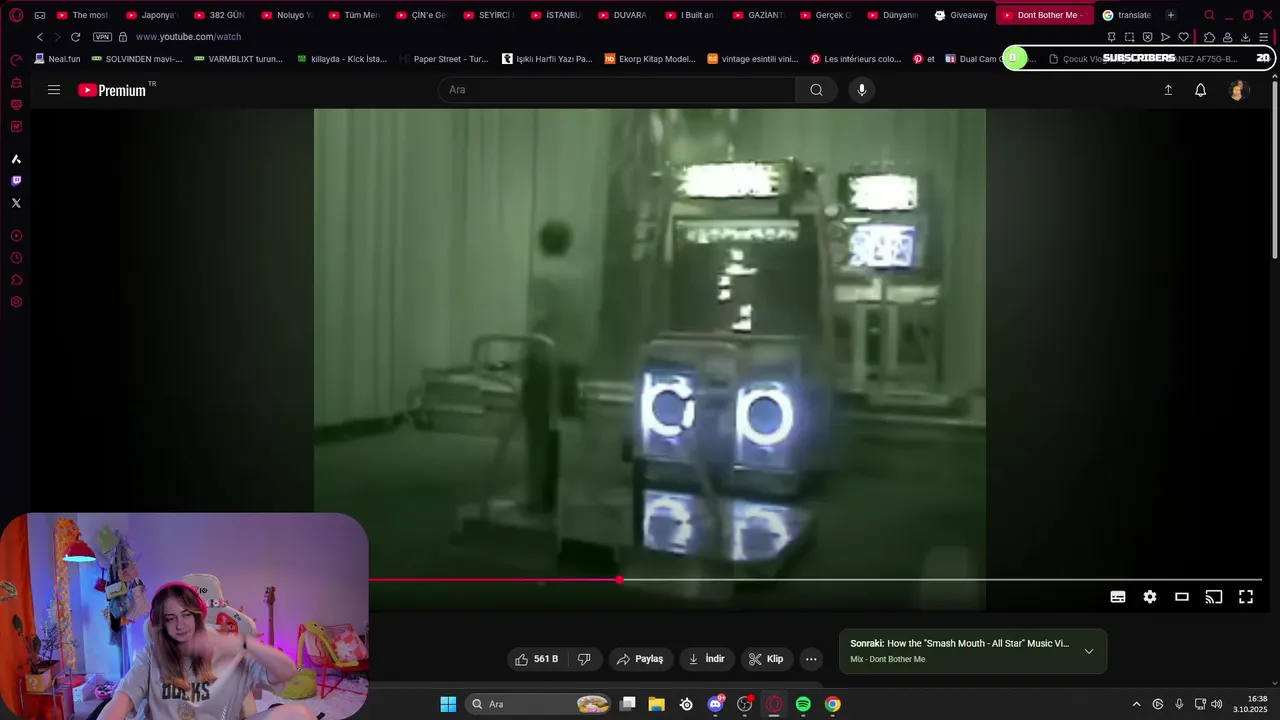1280x720 pixels.
Task: Cast video to a device
Action: coord(1213,597)
